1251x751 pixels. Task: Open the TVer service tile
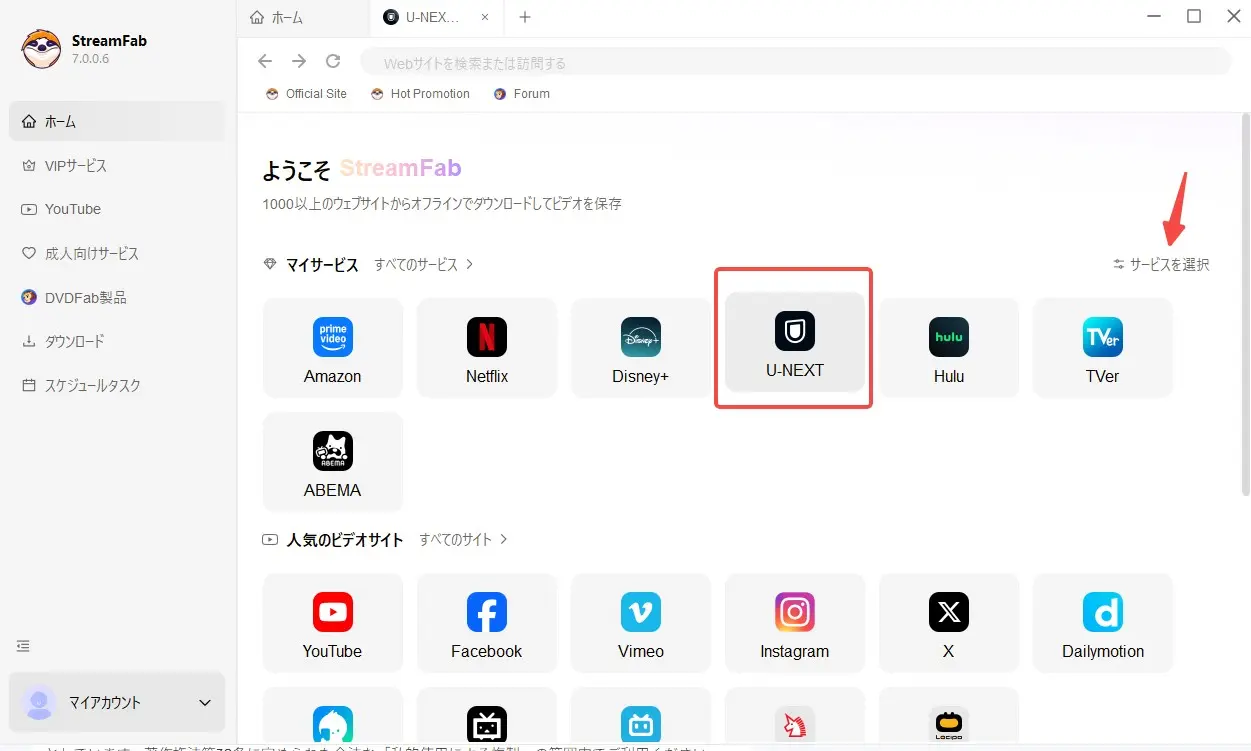click(1103, 348)
